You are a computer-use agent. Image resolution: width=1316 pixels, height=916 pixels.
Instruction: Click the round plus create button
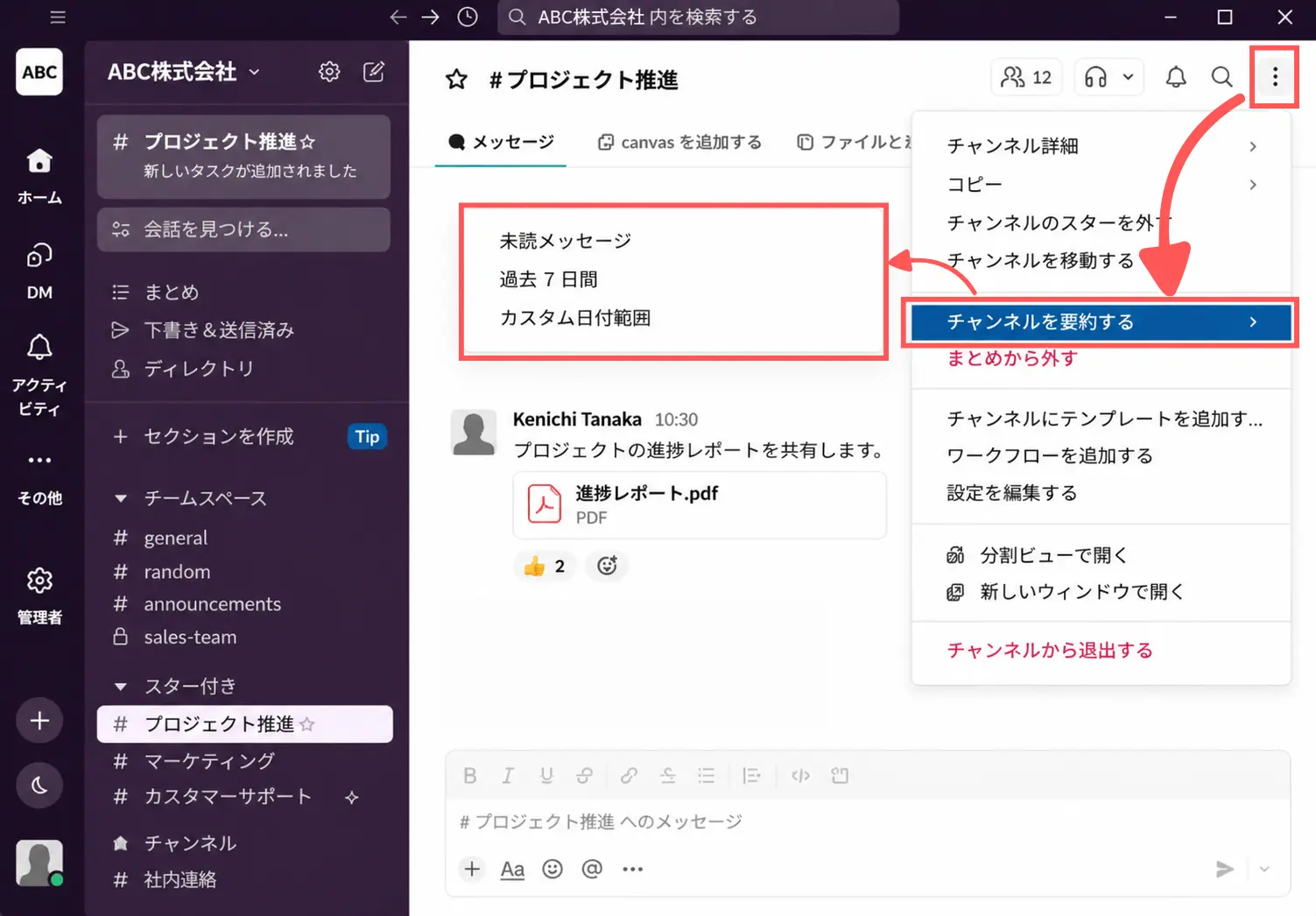[39, 721]
